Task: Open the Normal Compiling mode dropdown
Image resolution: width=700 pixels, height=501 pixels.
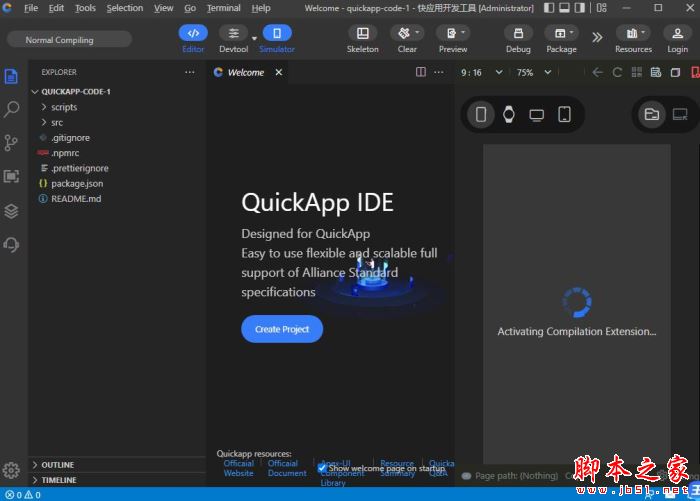Action: click(69, 40)
